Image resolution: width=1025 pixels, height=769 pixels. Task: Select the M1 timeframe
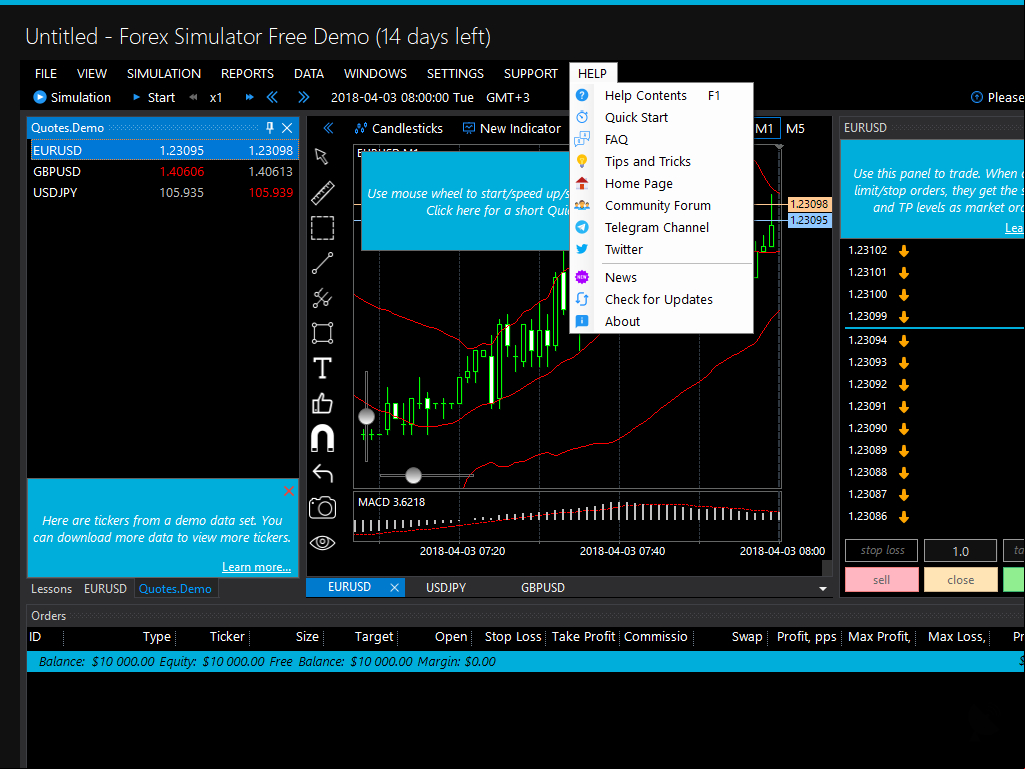pos(765,128)
